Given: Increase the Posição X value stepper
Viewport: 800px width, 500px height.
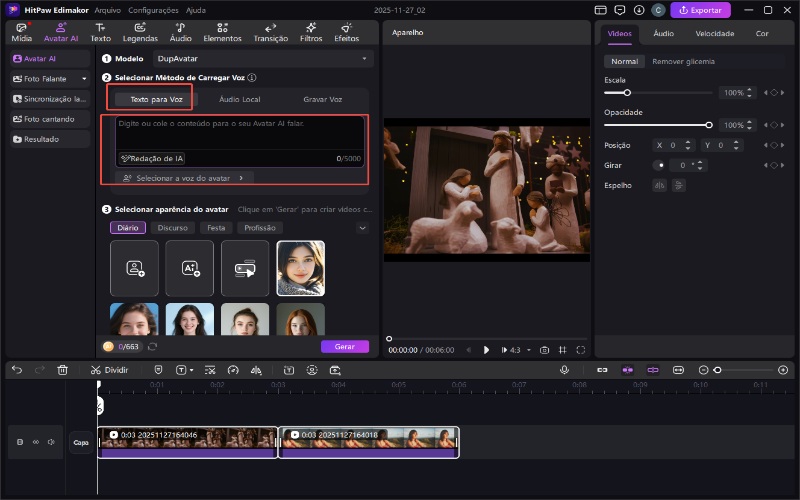Looking at the screenshot, I should click(688, 142).
